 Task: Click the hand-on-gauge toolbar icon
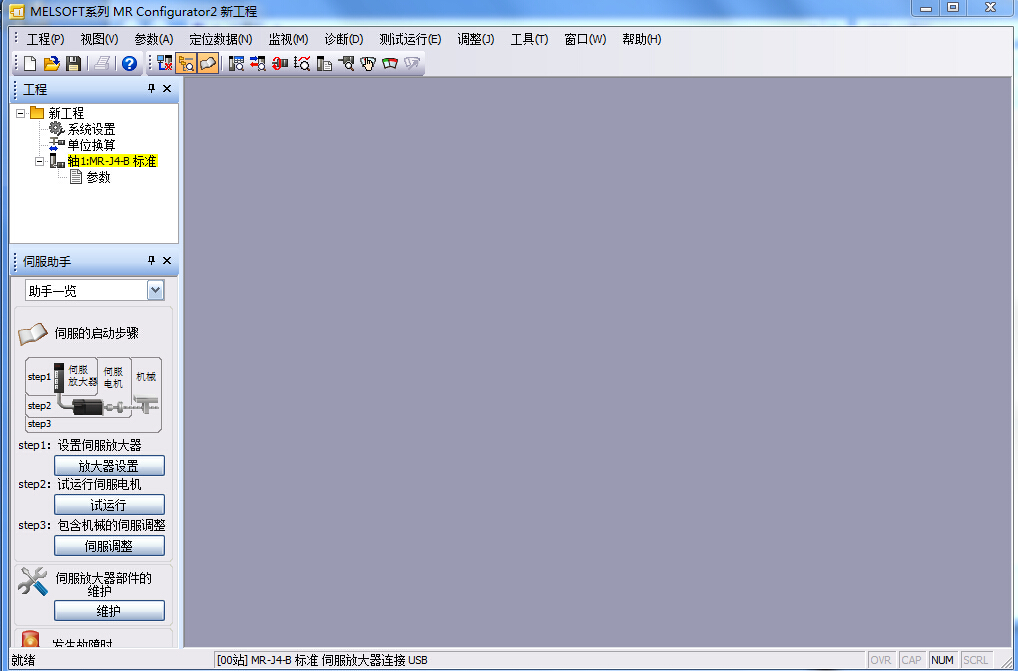[x=368, y=64]
